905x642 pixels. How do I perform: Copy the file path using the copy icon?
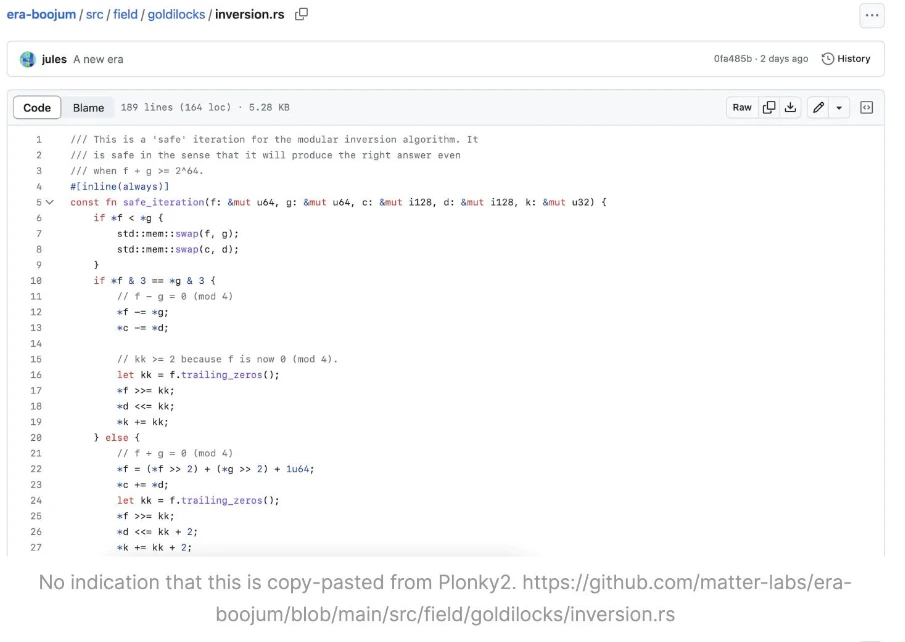(x=301, y=15)
